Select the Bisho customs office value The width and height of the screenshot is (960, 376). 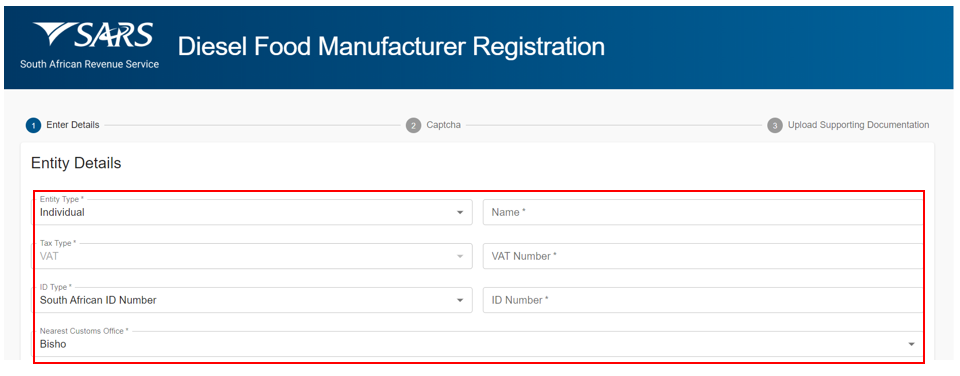point(53,345)
